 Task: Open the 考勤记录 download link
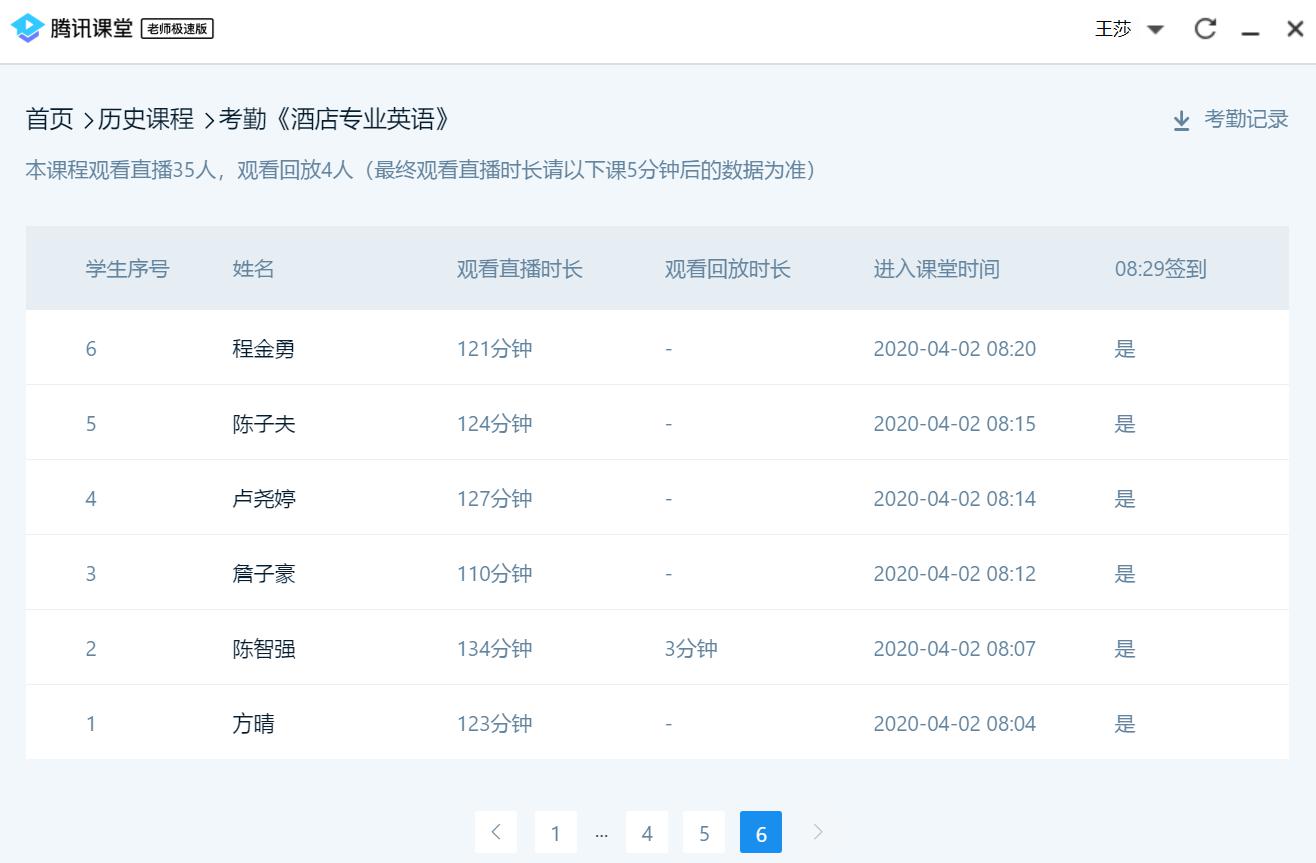point(1245,120)
